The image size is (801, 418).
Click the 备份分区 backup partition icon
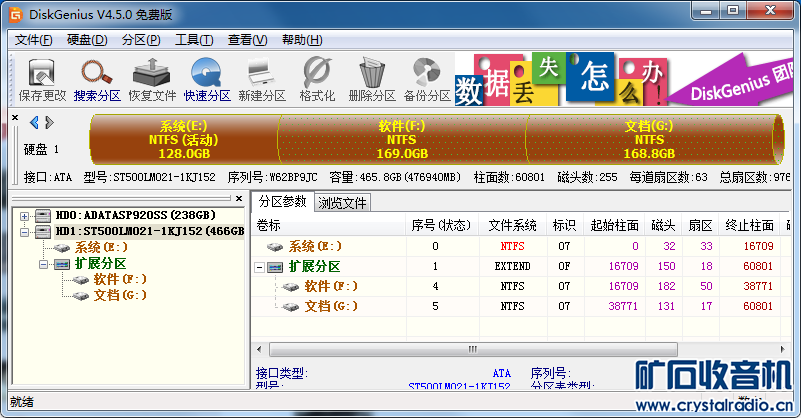(x=427, y=73)
